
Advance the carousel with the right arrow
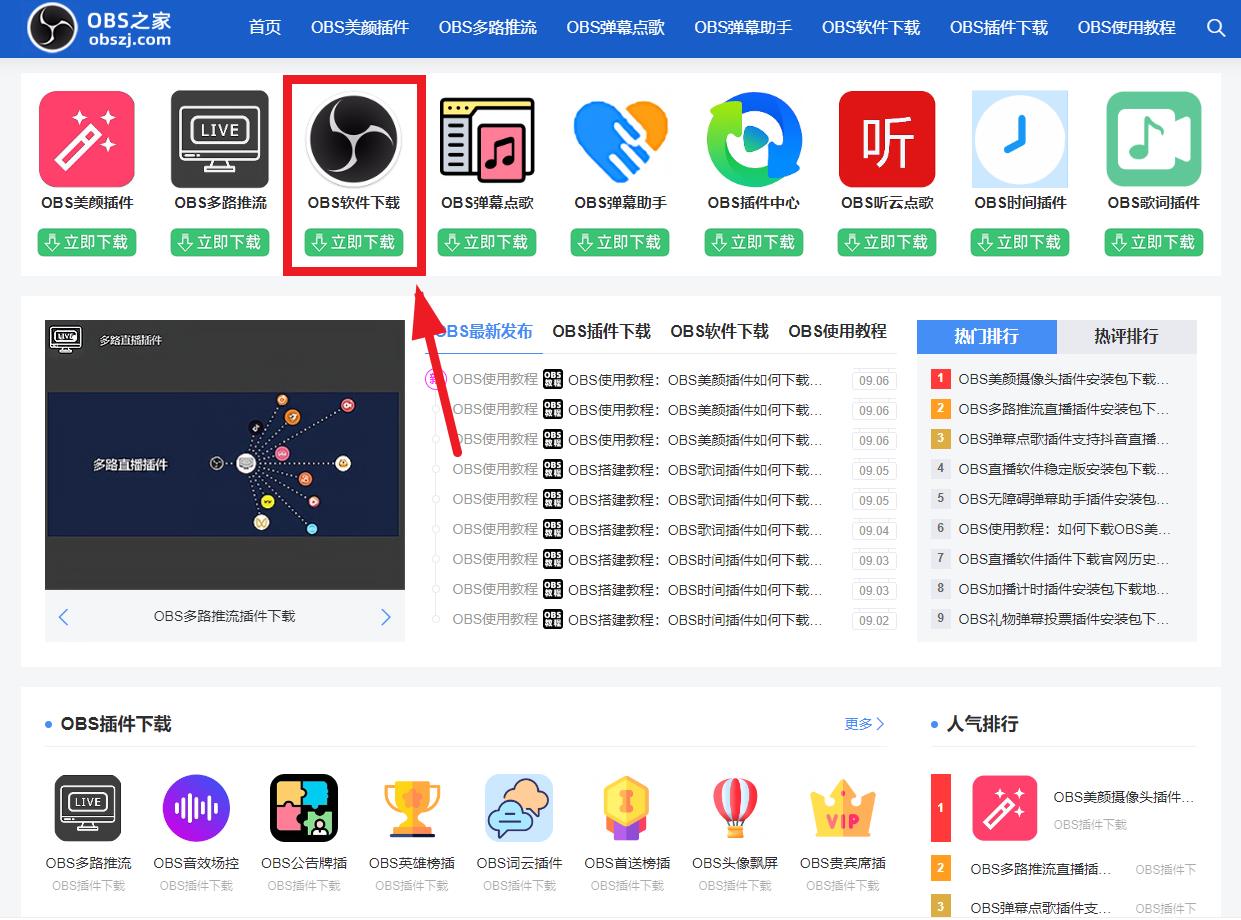pos(386,617)
